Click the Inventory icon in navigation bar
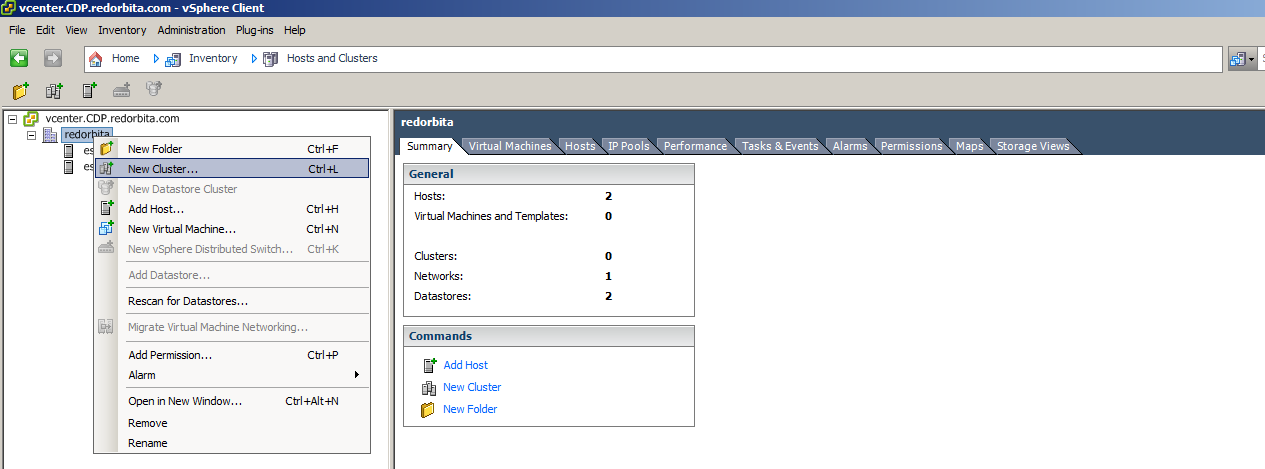The image size is (1265, 469). [x=173, y=59]
